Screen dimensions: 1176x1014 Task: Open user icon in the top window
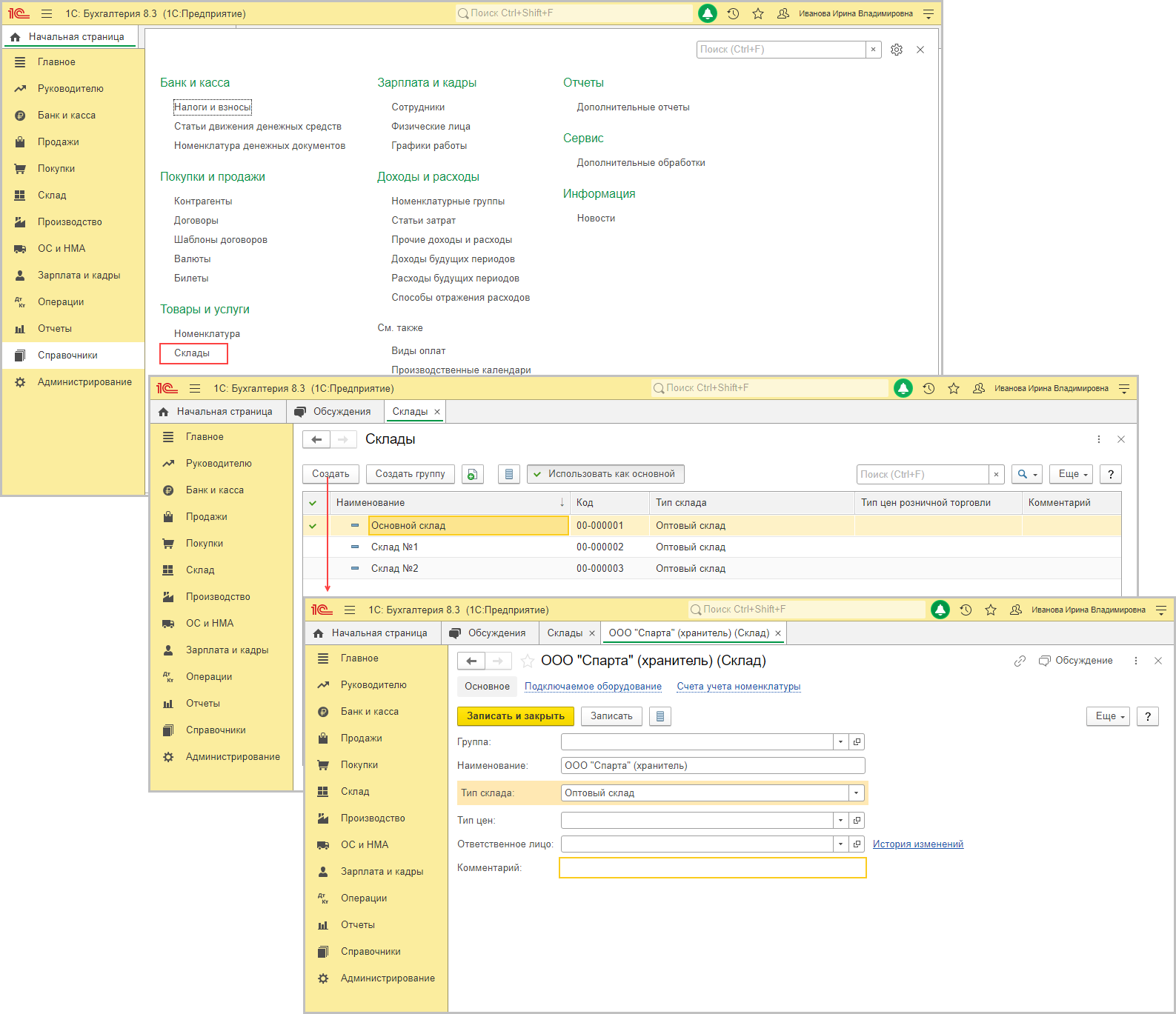point(783,13)
